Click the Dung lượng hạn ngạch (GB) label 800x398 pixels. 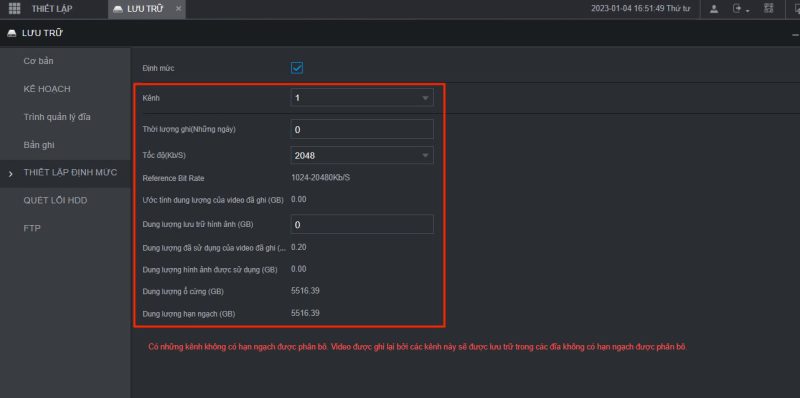pyautogui.click(x=189, y=314)
